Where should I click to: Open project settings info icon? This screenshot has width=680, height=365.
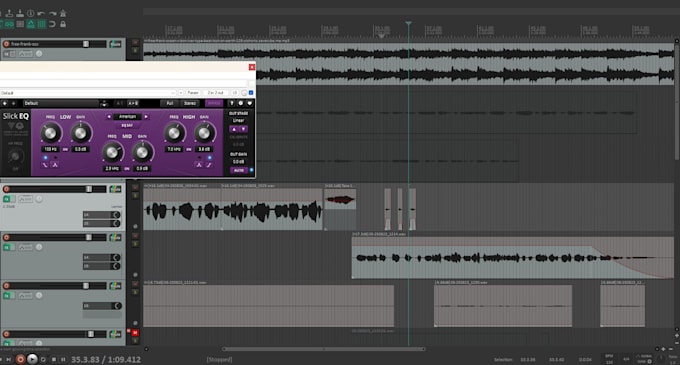(30, 13)
